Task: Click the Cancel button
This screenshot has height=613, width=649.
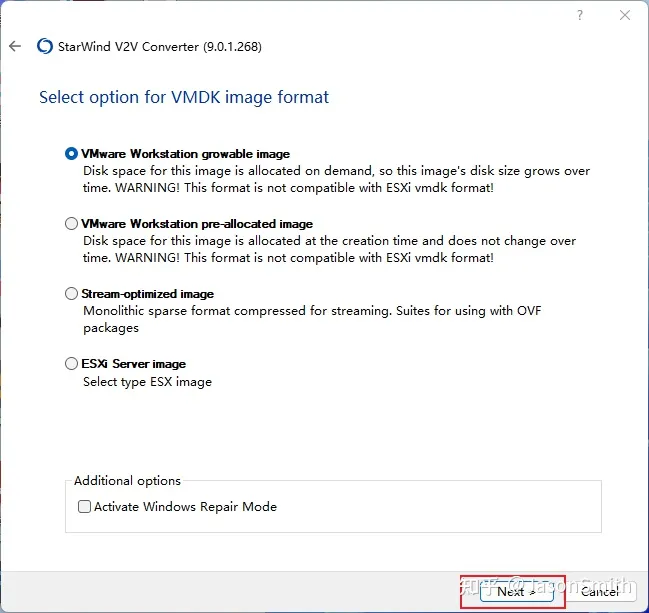Action: coord(600,591)
